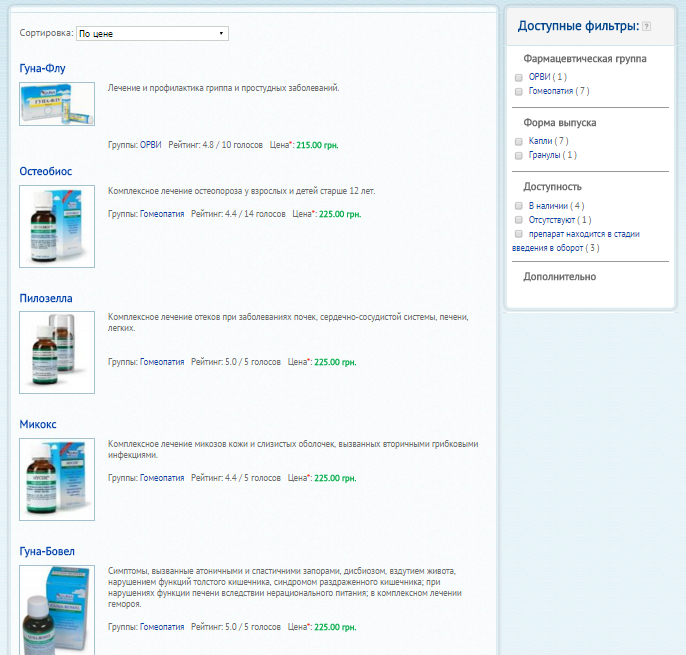Check the Гомеопатия filter checkbox
Screen dimensions: 686x655
(x=519, y=91)
